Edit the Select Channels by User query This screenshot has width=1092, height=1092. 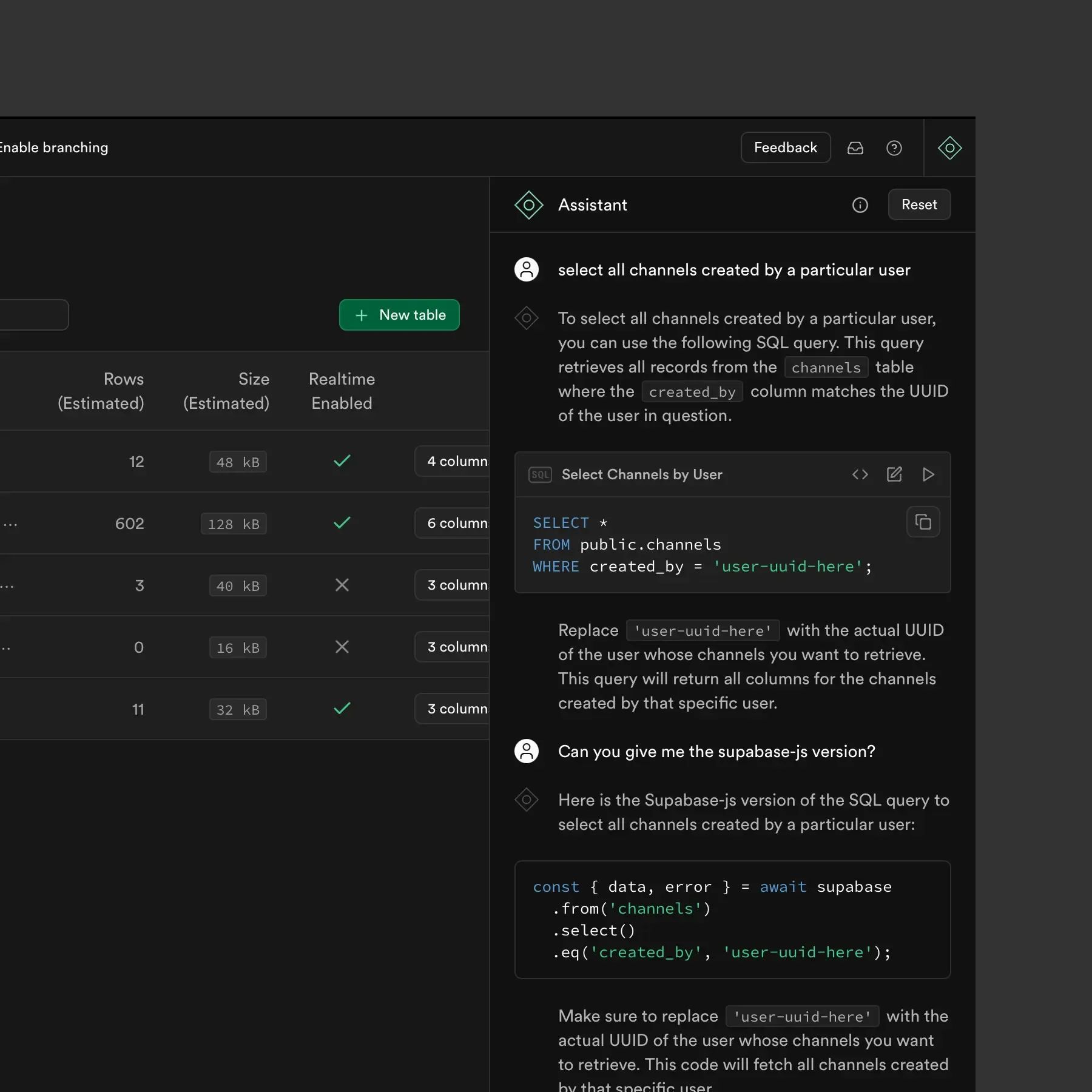(894, 474)
